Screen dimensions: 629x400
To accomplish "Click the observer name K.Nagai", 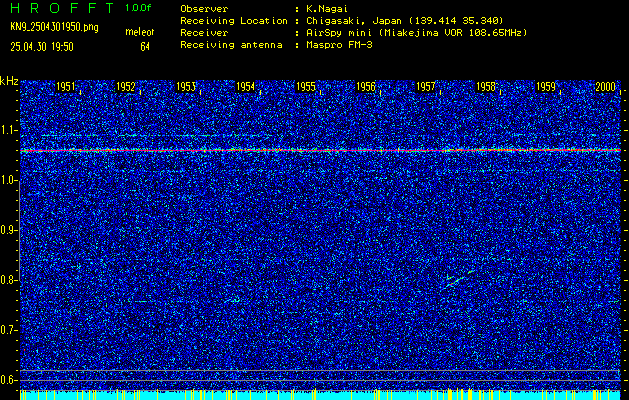I will [326, 9].
